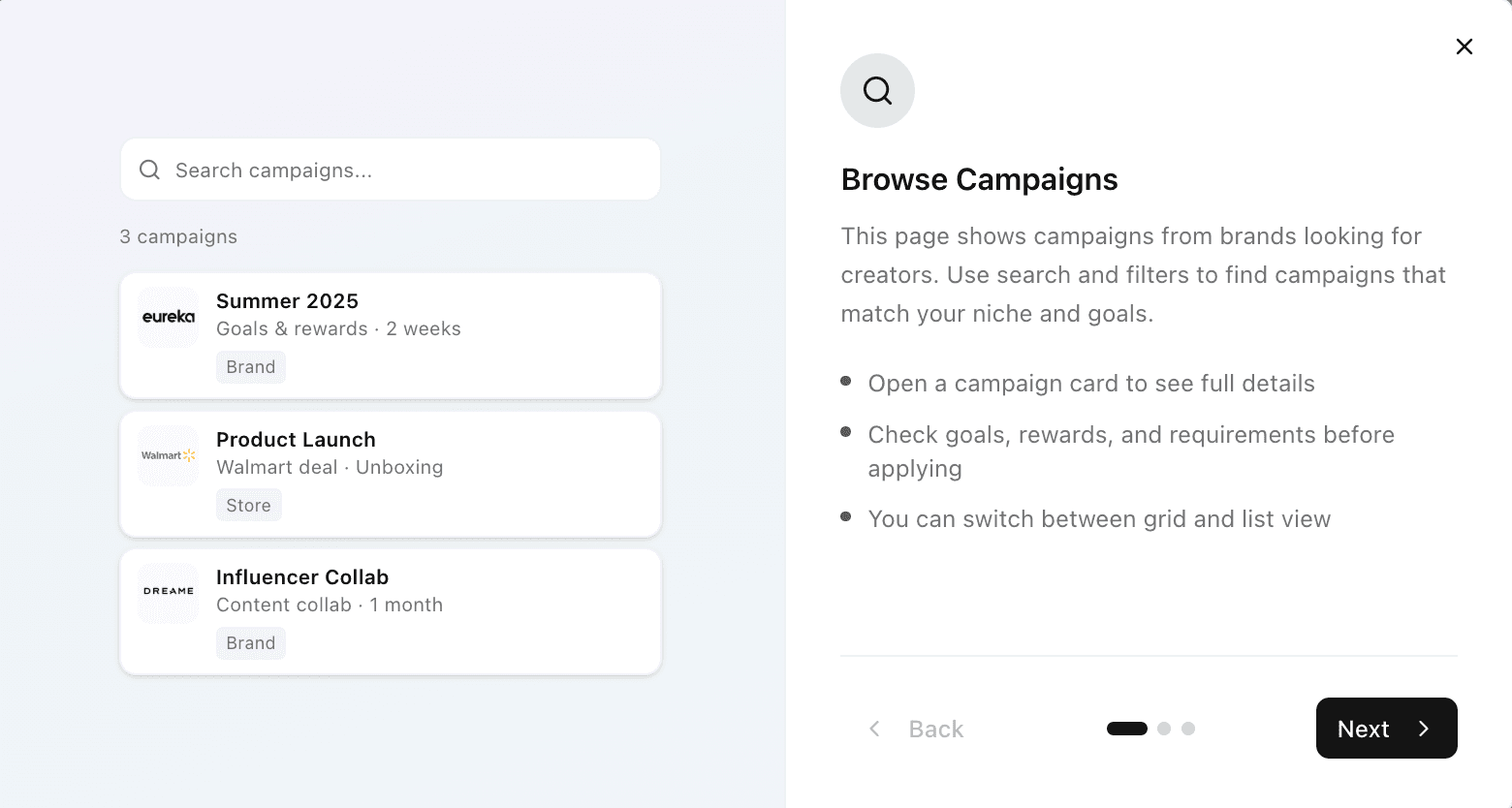Viewport: 1512px width, 808px height.
Task: Click the Brand tag on Influencer Collab
Action: coord(250,642)
